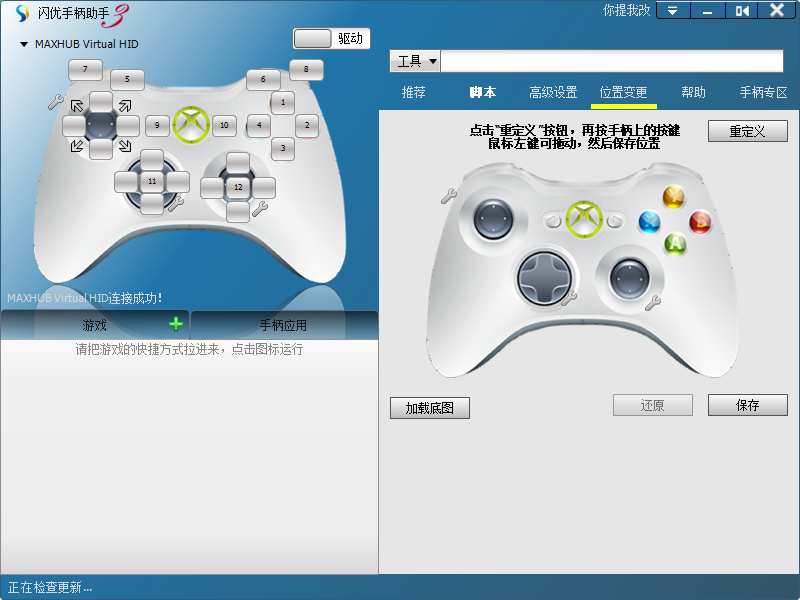
Task: Click wrench icon at top-left of right gamepad
Action: coord(449,196)
